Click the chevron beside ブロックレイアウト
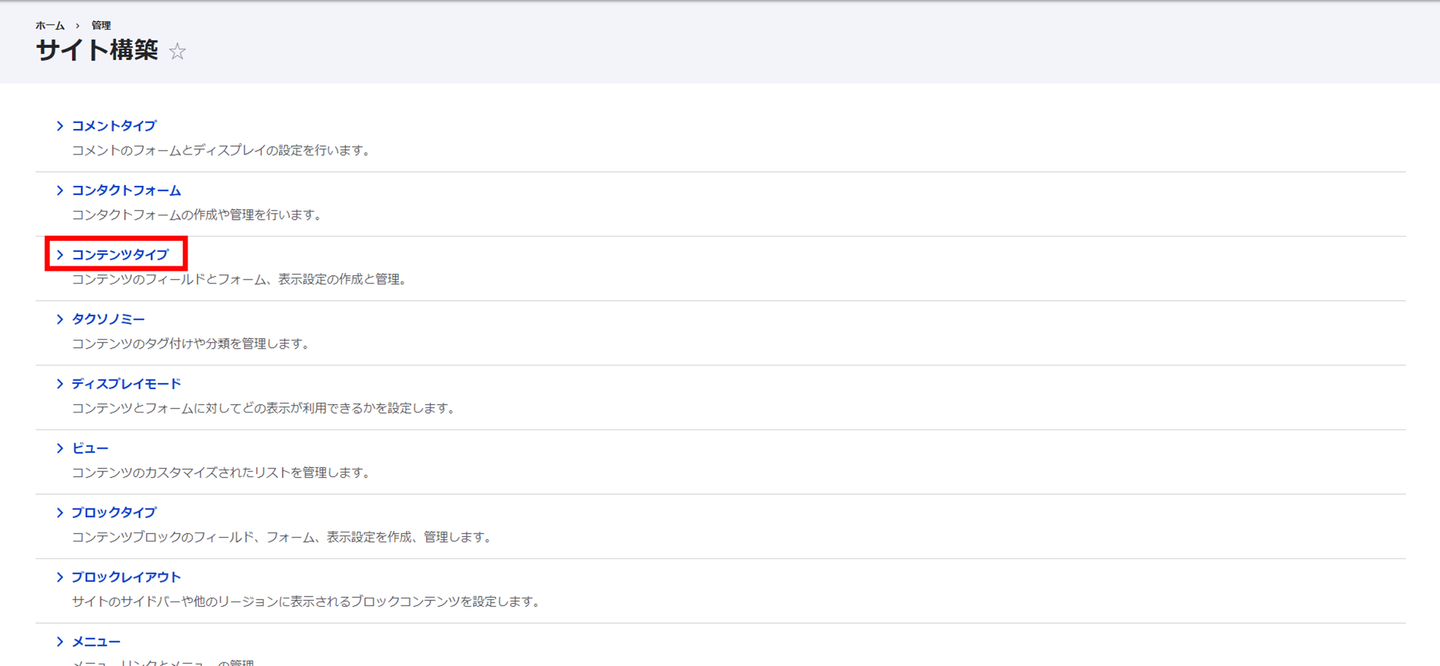Image resolution: width=1440 pixels, height=666 pixels. tap(60, 577)
